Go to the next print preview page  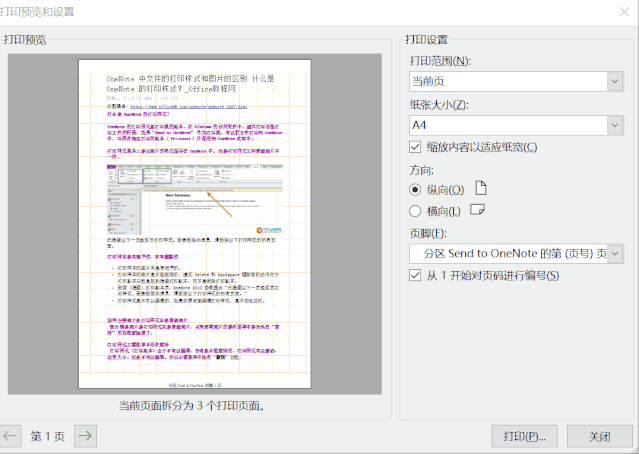point(85,436)
